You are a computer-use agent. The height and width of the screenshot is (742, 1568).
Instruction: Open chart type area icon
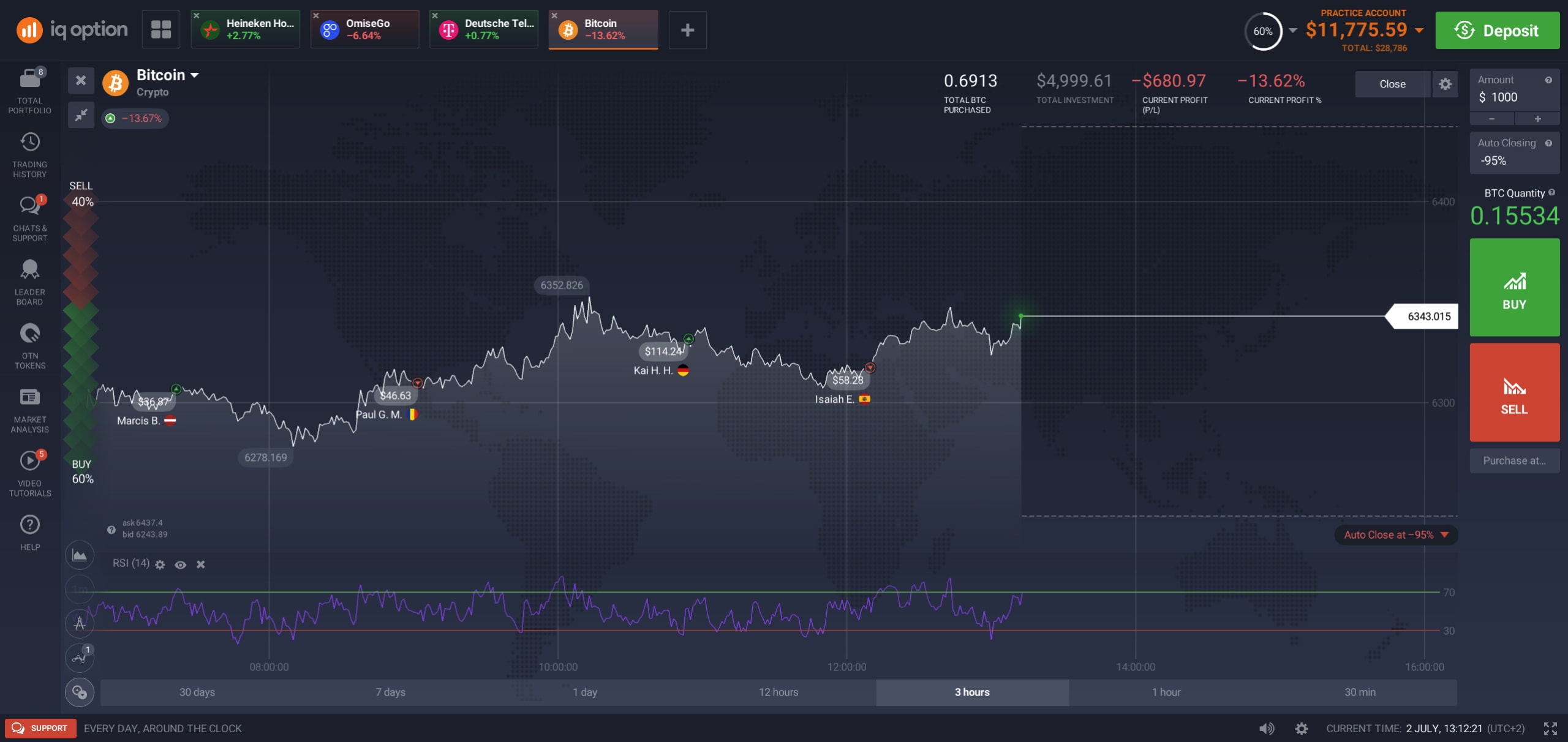coord(80,555)
